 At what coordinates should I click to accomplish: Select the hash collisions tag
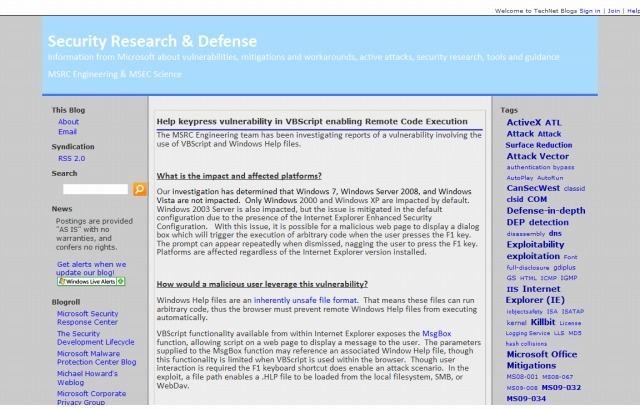(x=527, y=344)
